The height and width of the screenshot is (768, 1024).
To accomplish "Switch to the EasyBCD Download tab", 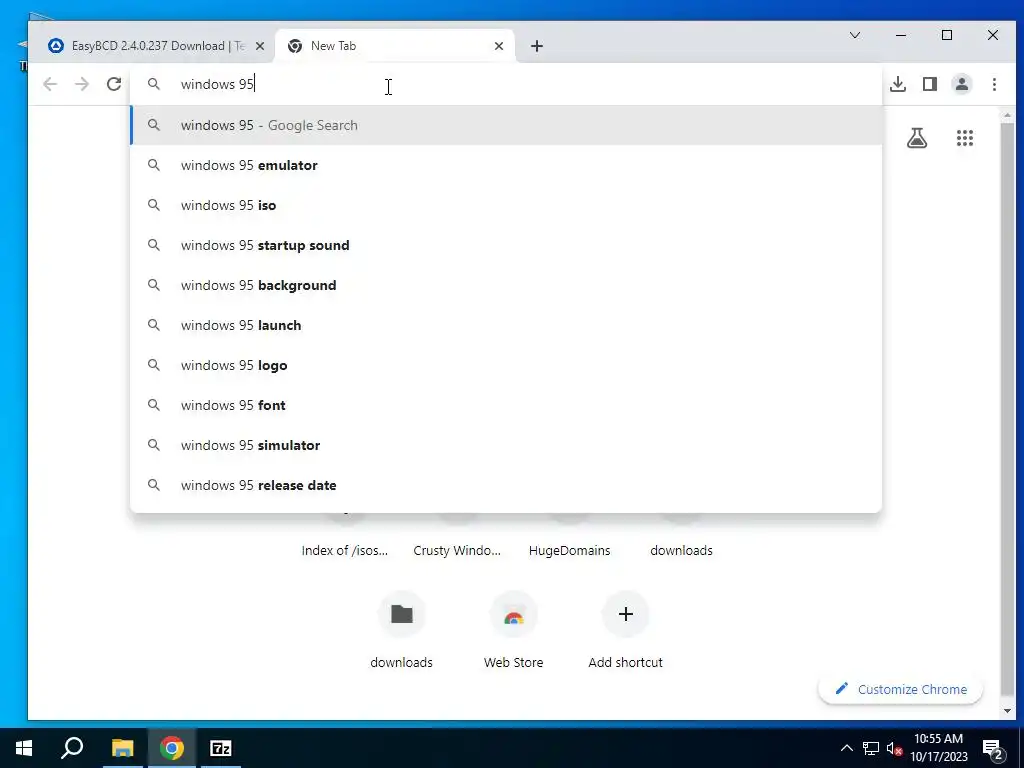I will pos(157,46).
